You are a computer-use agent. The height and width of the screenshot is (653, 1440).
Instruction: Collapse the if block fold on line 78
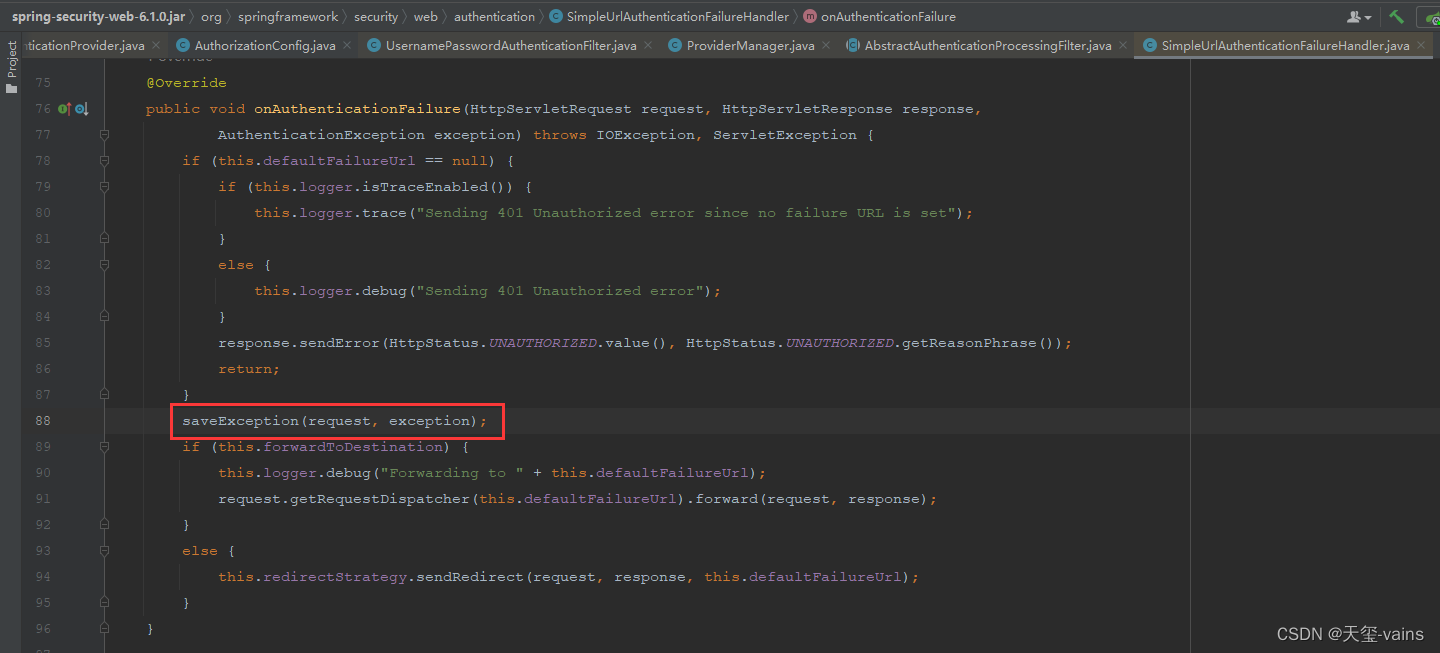[x=104, y=161]
